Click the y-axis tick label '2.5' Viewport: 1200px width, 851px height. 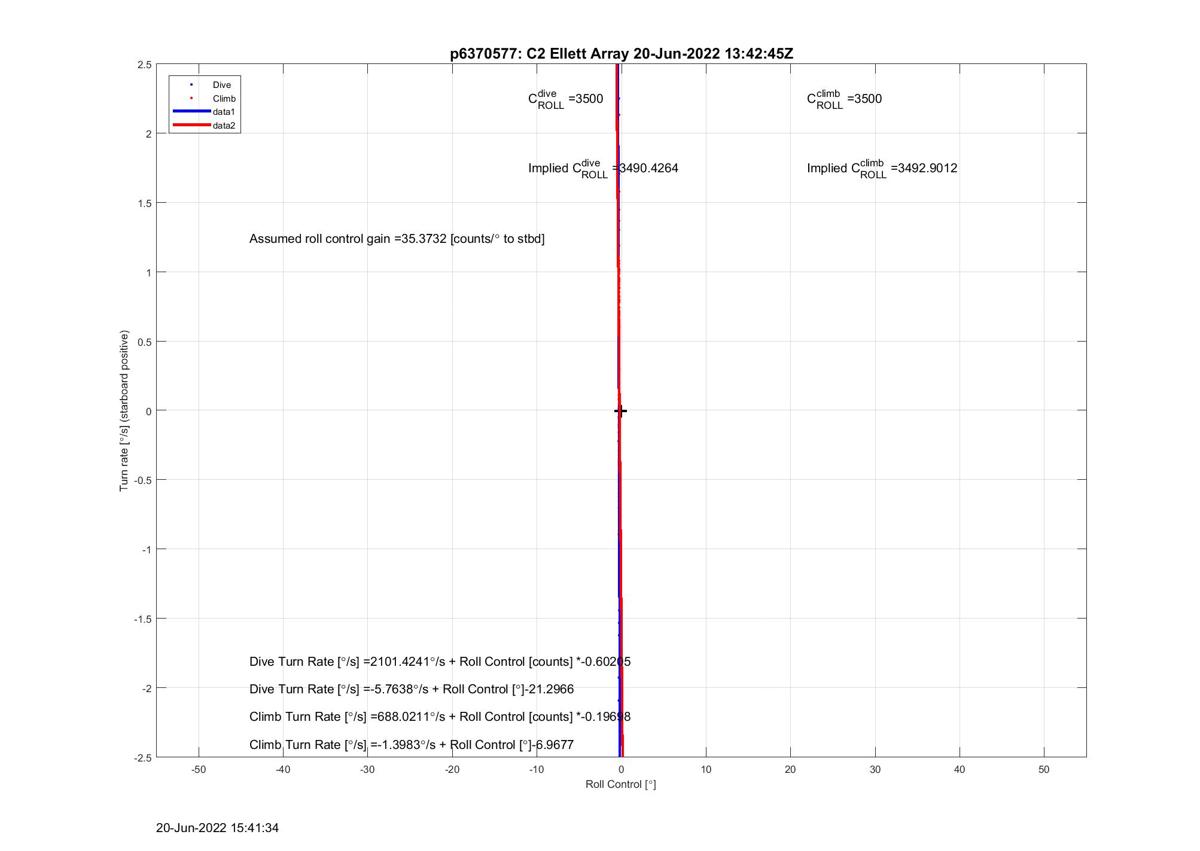(144, 65)
